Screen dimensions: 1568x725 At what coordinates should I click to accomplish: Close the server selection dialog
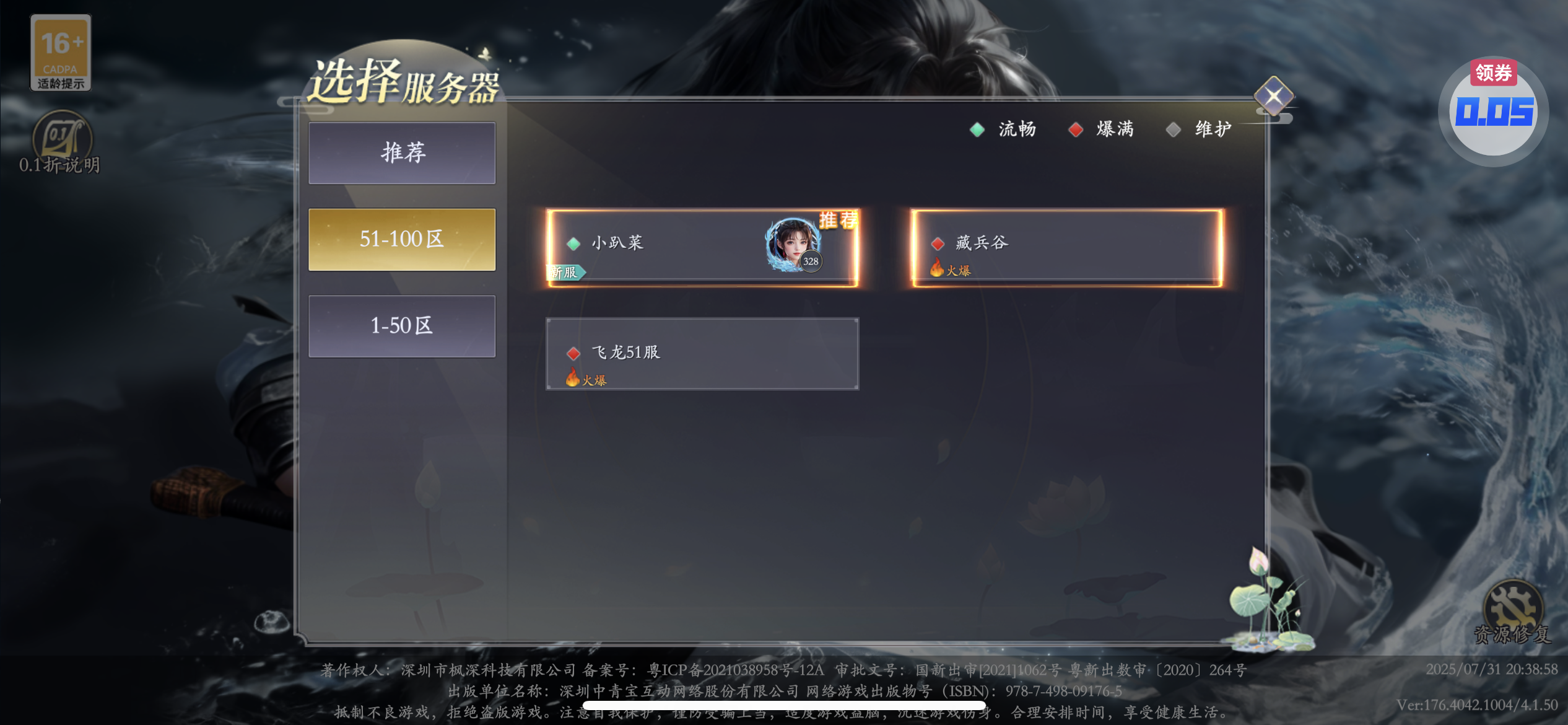point(1274,96)
